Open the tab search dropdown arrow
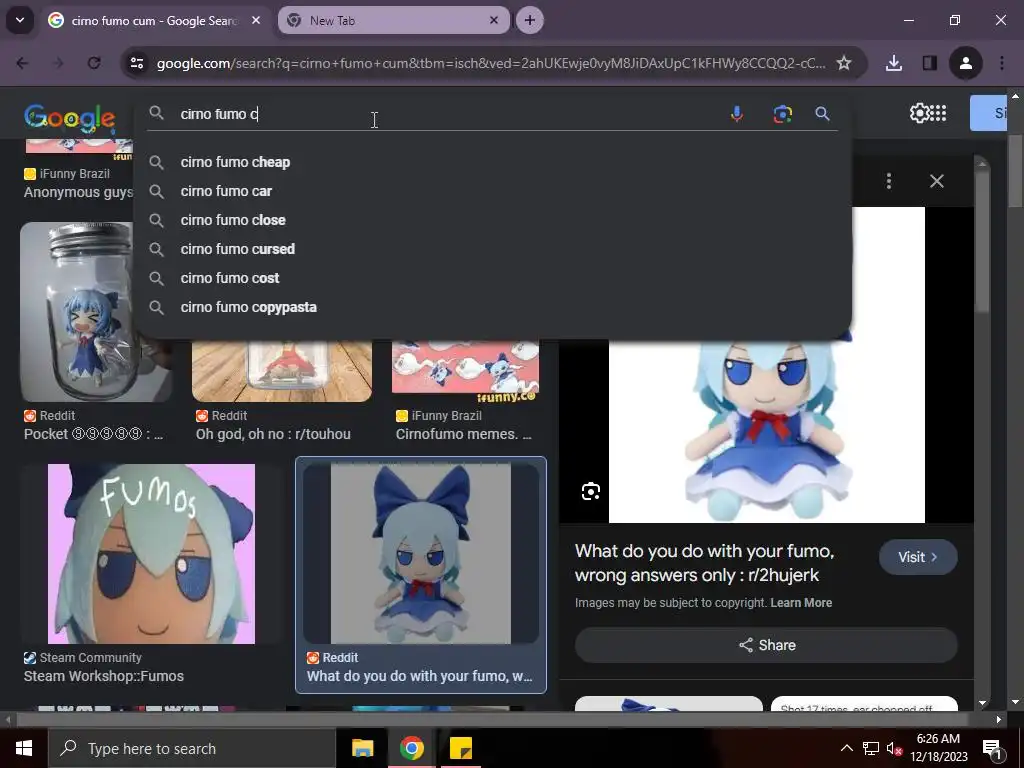 pos(20,20)
